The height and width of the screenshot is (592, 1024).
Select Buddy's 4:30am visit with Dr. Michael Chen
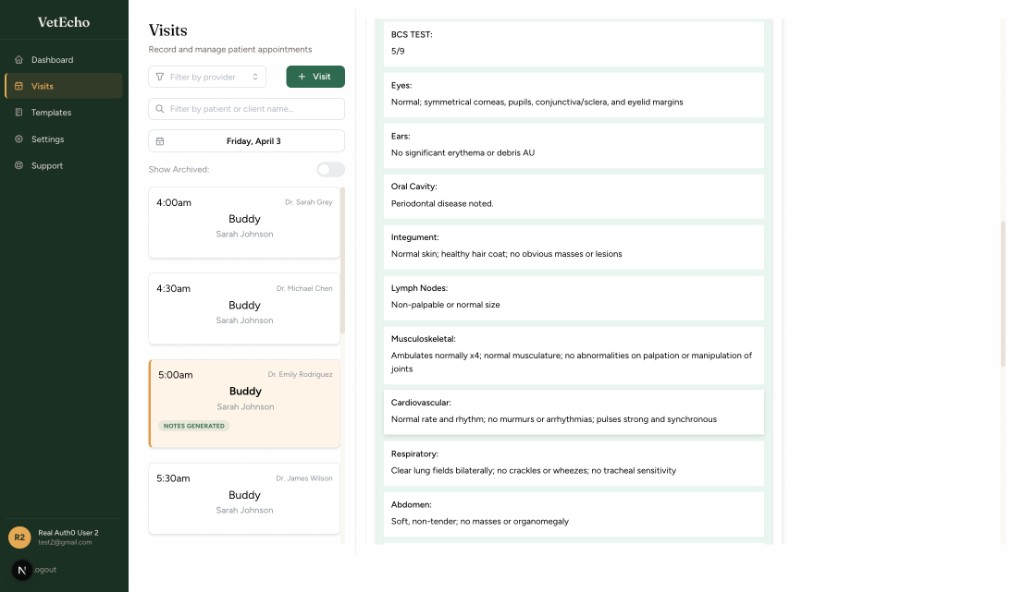[246, 308]
